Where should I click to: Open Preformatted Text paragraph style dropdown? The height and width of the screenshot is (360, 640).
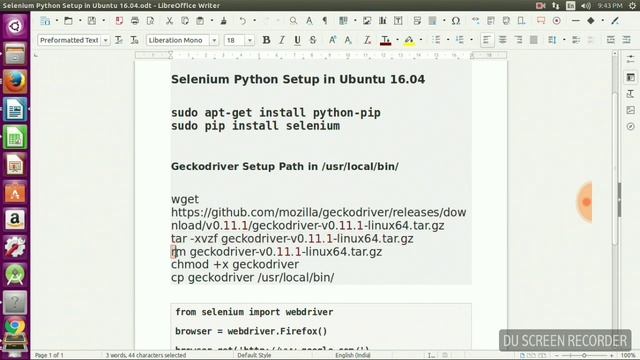[x=105, y=40]
